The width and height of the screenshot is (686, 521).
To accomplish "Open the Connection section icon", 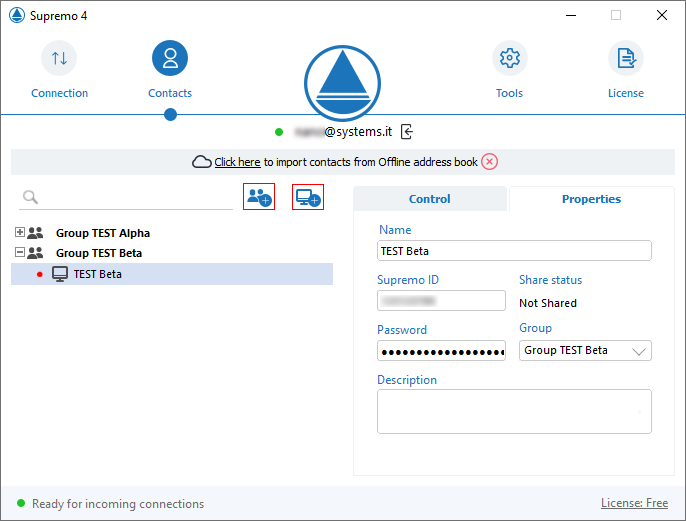I will tap(59, 58).
